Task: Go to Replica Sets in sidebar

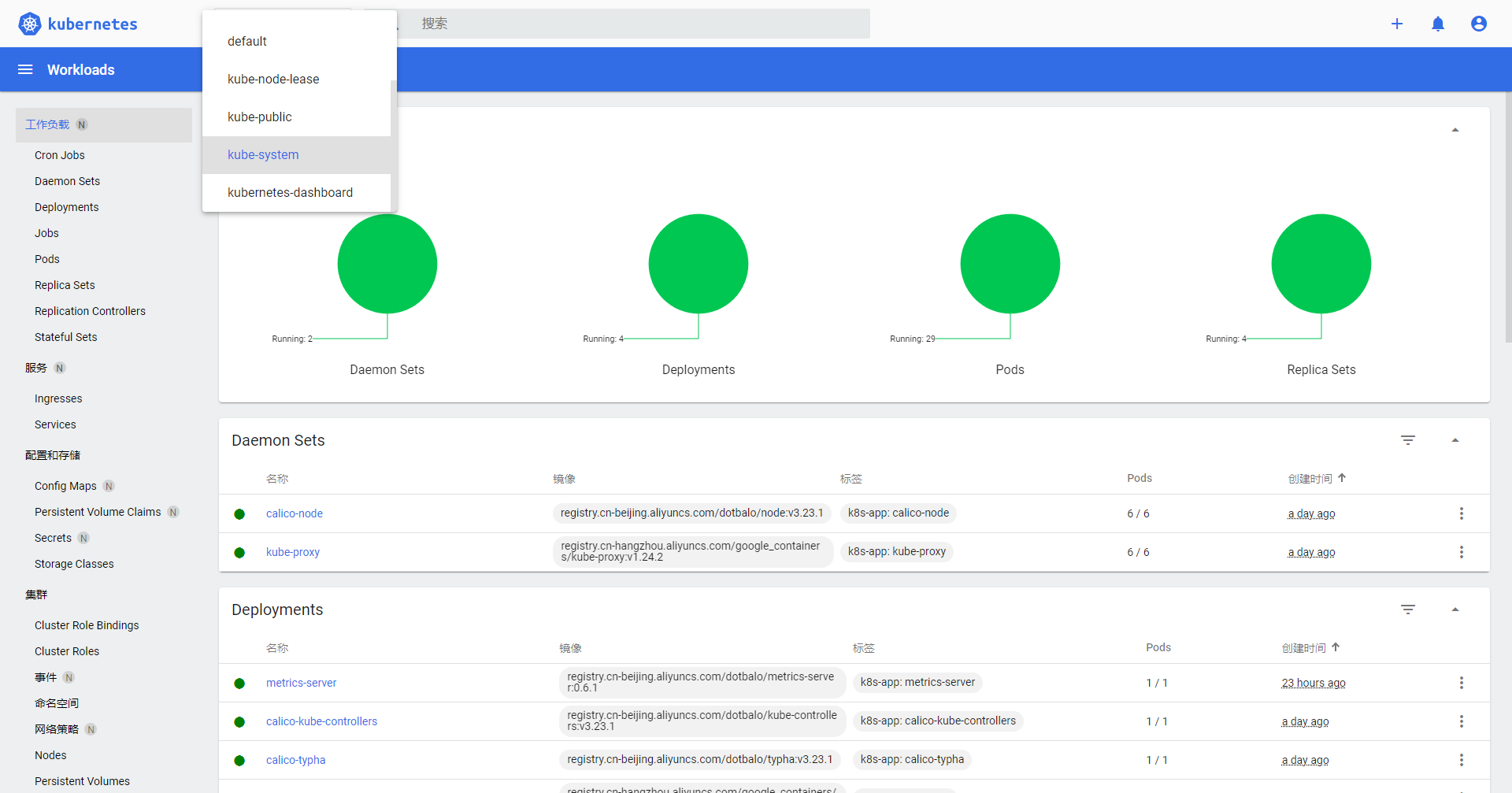Action: tap(65, 285)
